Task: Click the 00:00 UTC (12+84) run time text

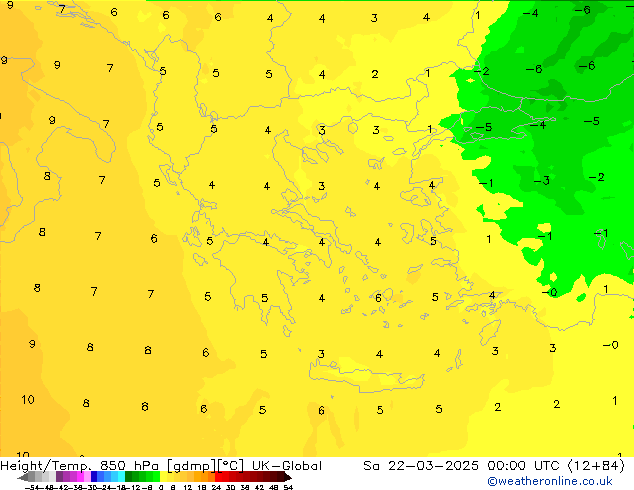Action: coord(556,466)
